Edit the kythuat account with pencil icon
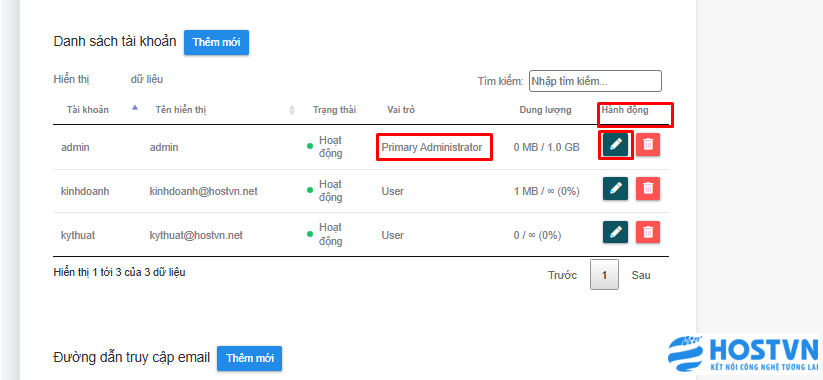 point(616,232)
